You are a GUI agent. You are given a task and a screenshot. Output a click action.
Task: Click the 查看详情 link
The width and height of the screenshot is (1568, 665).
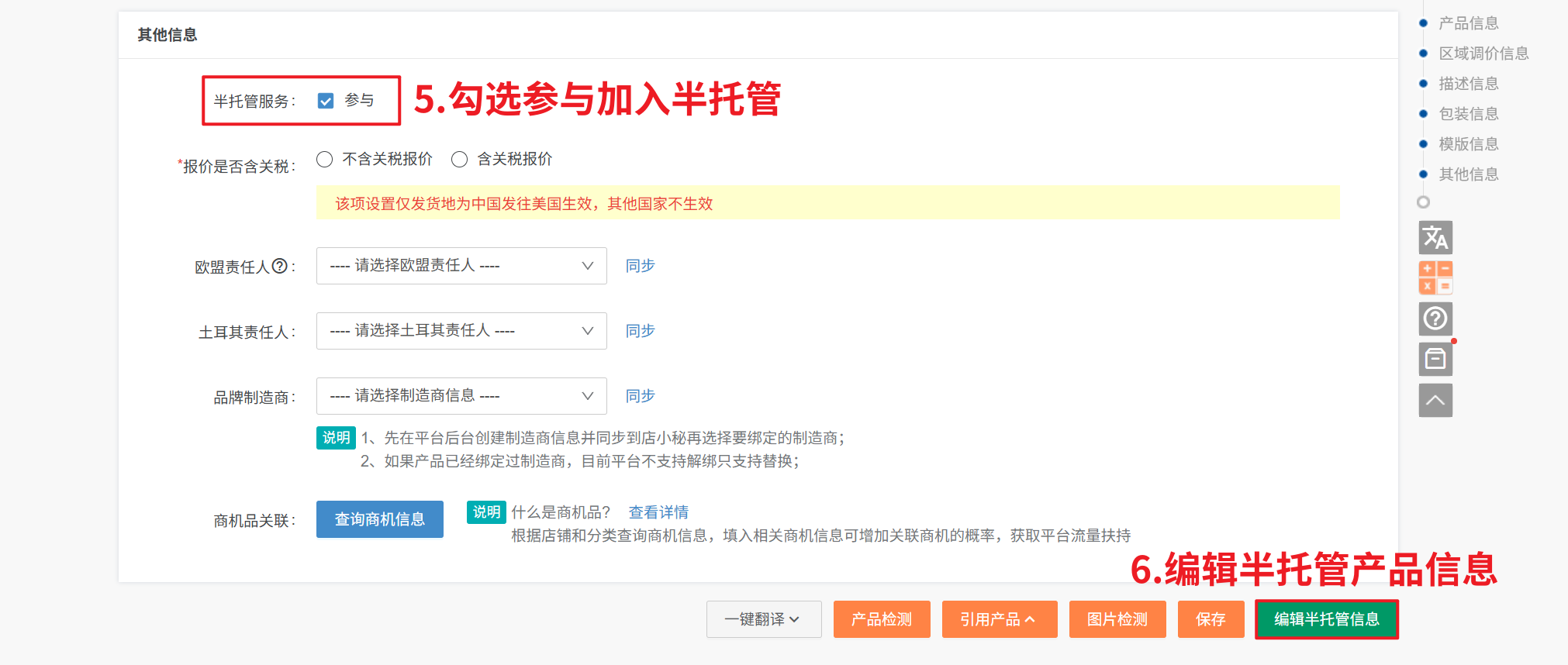[x=658, y=512]
